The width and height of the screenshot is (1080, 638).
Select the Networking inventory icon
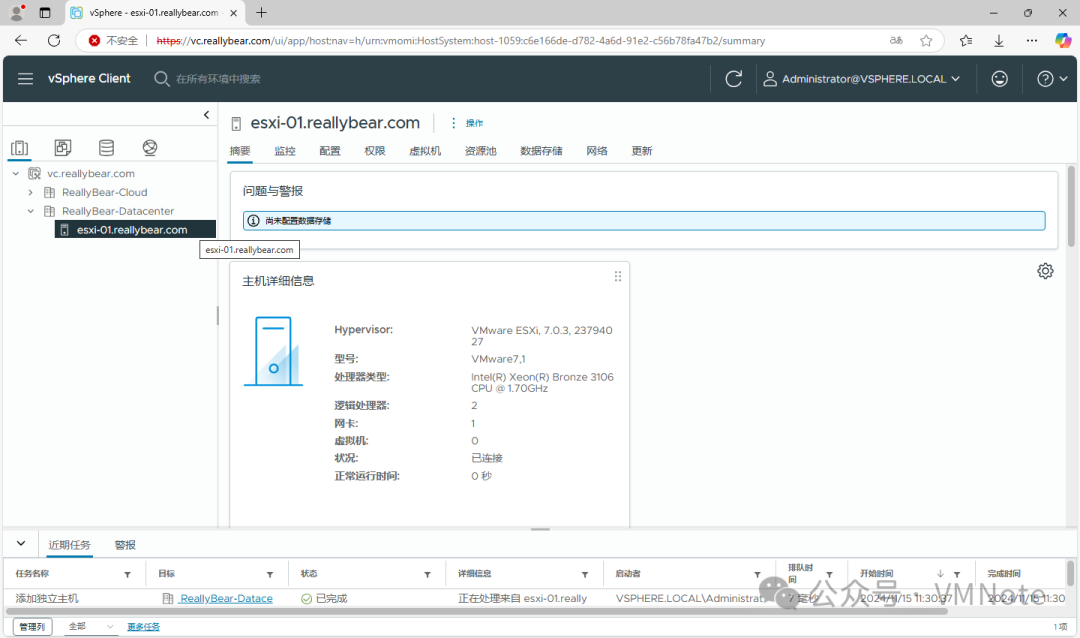point(149,147)
